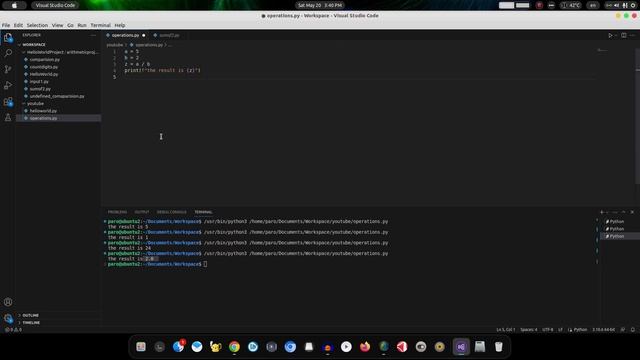This screenshot has width=640, height=360.
Task: Open editor More Actions ellipsis
Action: pos(632,36)
